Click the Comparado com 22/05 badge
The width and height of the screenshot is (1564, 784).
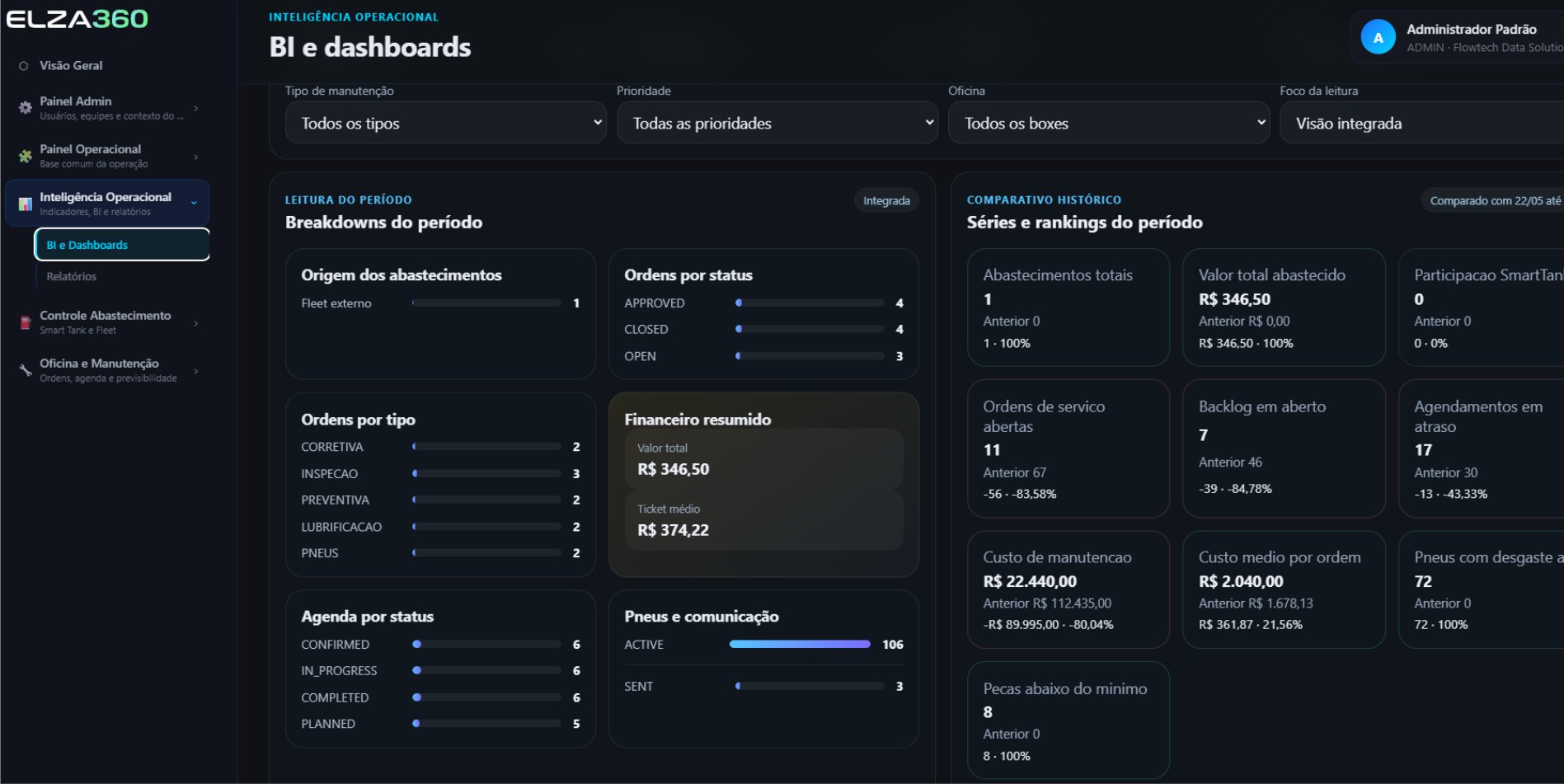pos(1493,200)
